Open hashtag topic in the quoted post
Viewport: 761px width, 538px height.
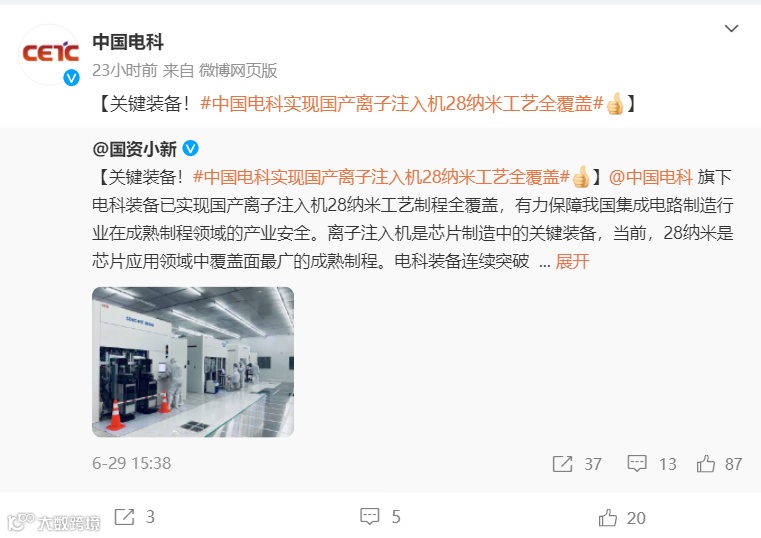pyautogui.click(x=381, y=177)
